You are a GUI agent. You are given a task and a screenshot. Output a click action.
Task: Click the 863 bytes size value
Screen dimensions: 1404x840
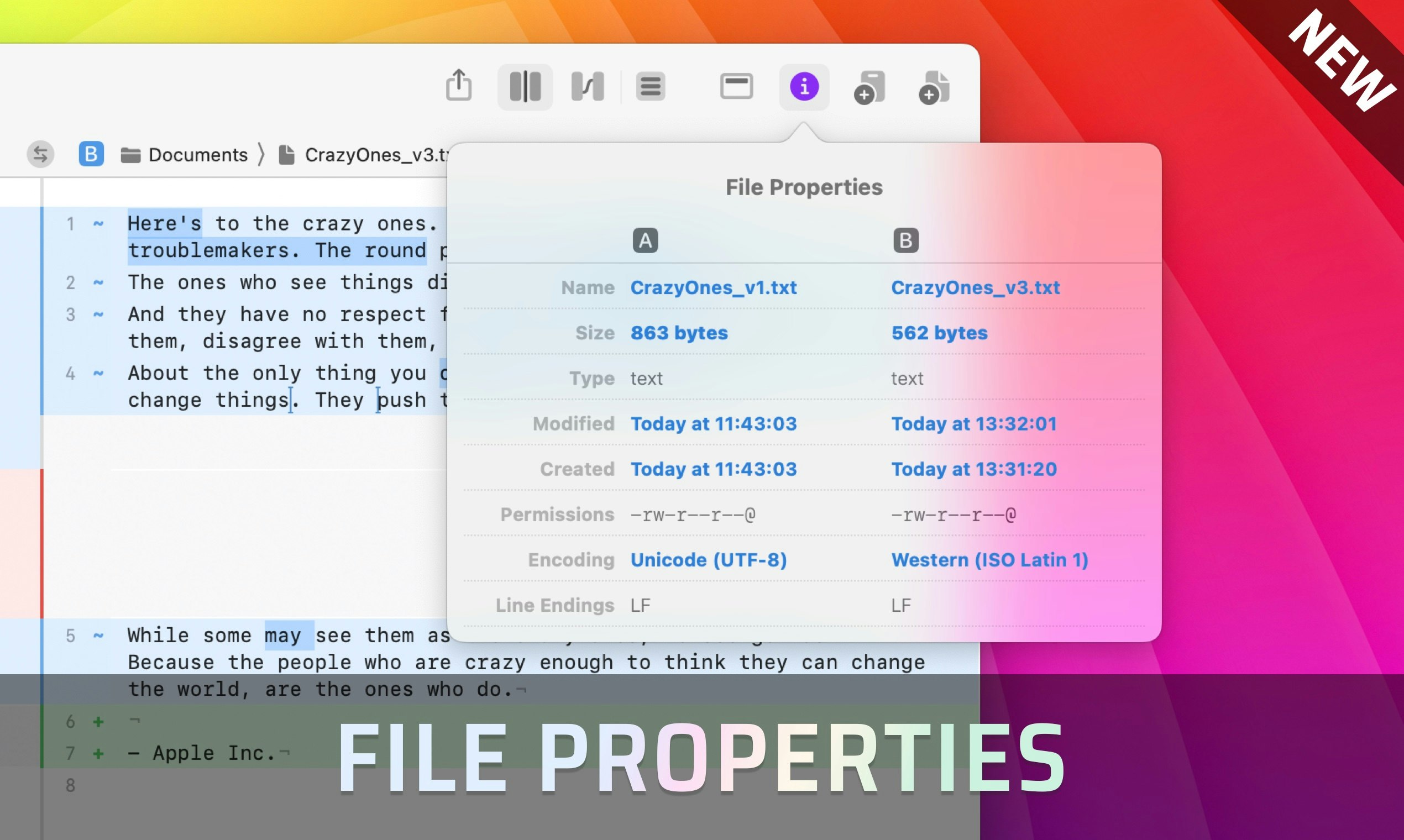679,333
